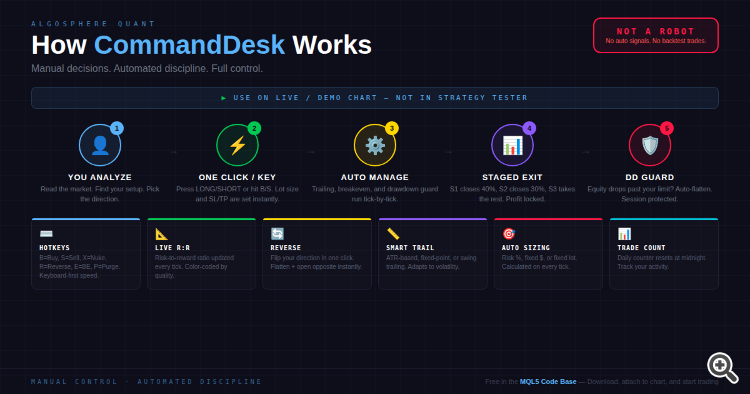Click the ALGOSPHERE QUANT label

pyautogui.click(x=93, y=23)
